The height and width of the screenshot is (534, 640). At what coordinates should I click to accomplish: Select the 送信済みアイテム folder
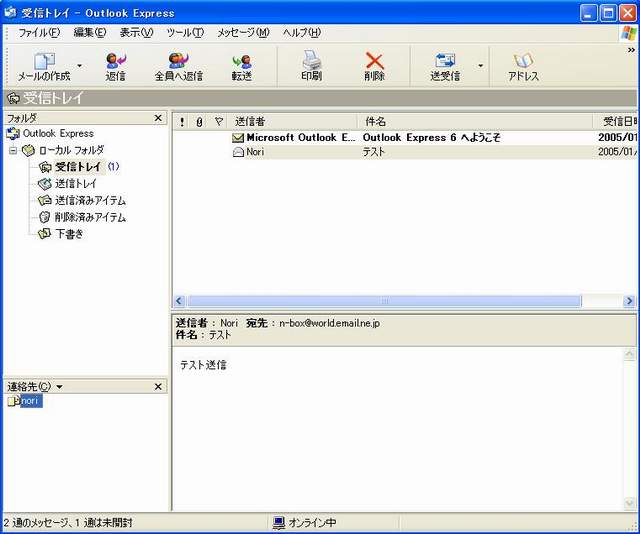coord(90,200)
